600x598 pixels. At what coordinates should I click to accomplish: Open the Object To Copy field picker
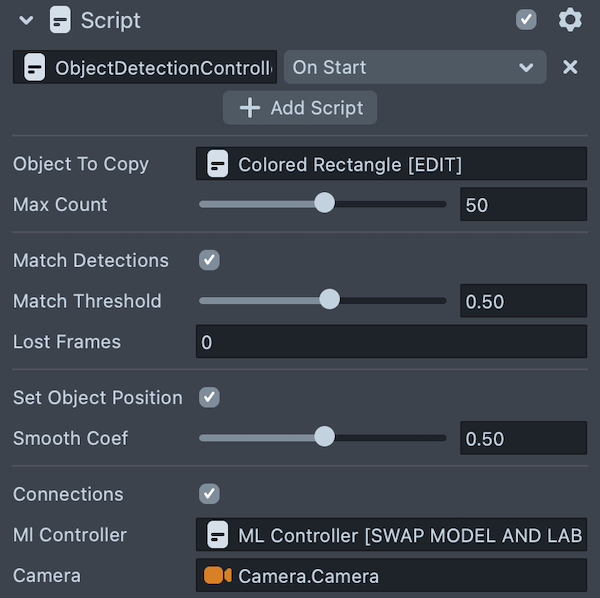pos(391,164)
